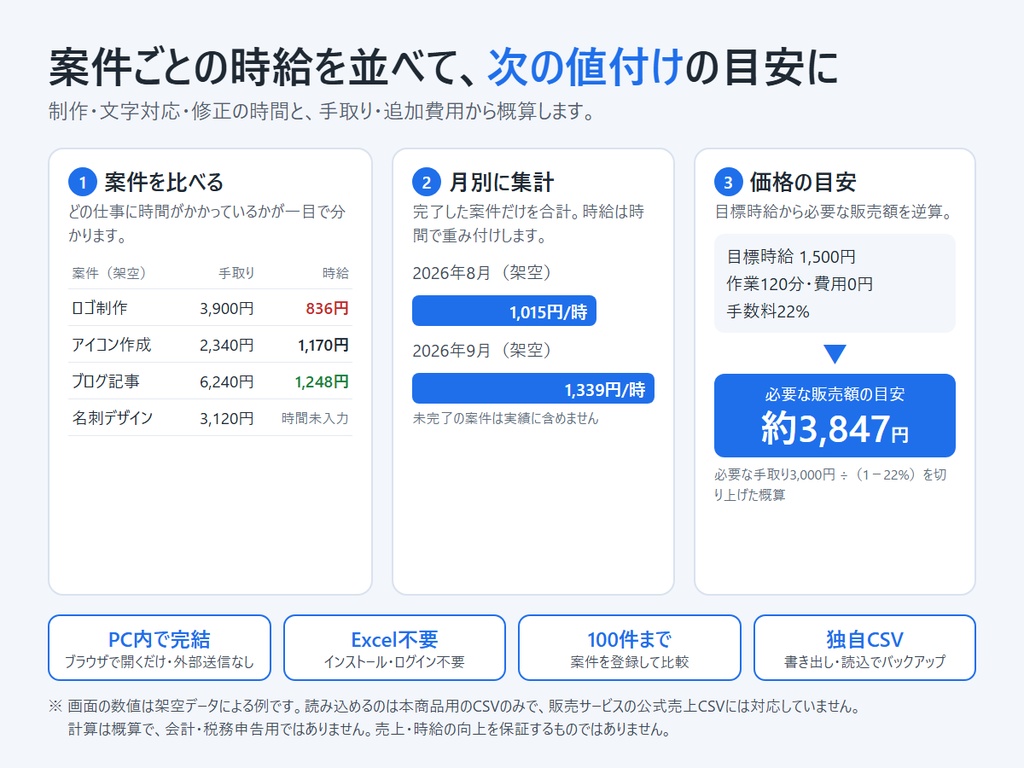This screenshot has height=768, width=1024.
Task: Click the description starting 完了した案件だけを合計
Action: (528, 223)
